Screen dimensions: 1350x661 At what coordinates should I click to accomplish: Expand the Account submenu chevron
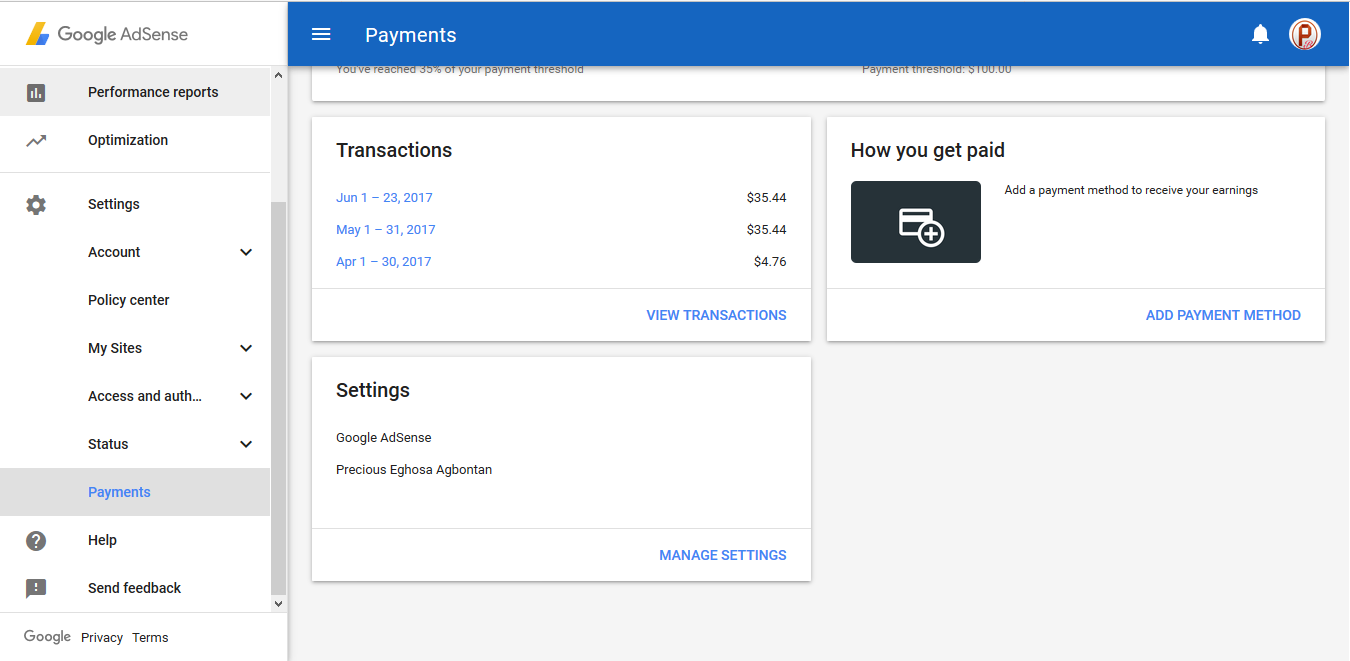(246, 252)
